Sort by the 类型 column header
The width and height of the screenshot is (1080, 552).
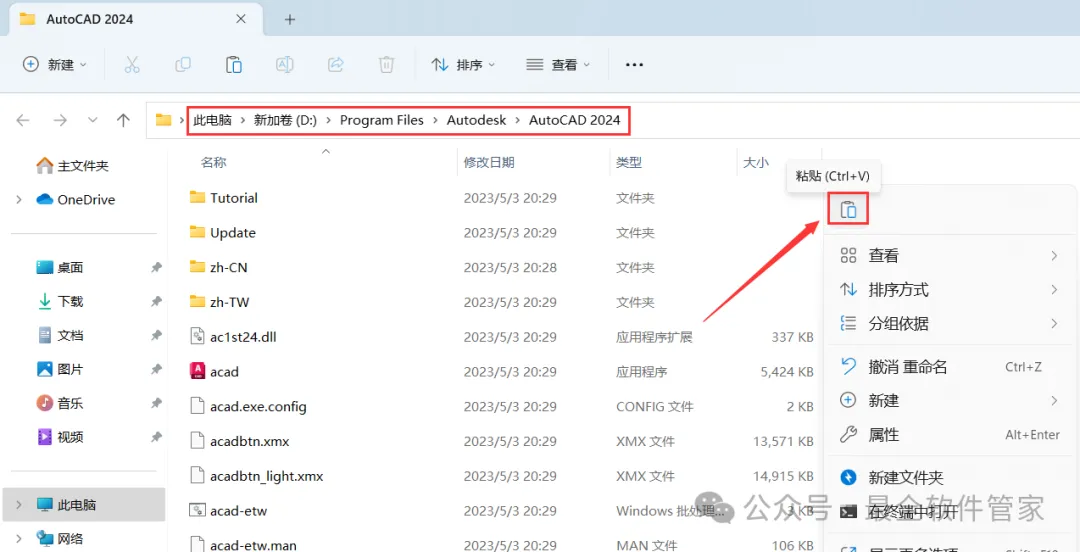click(629, 163)
